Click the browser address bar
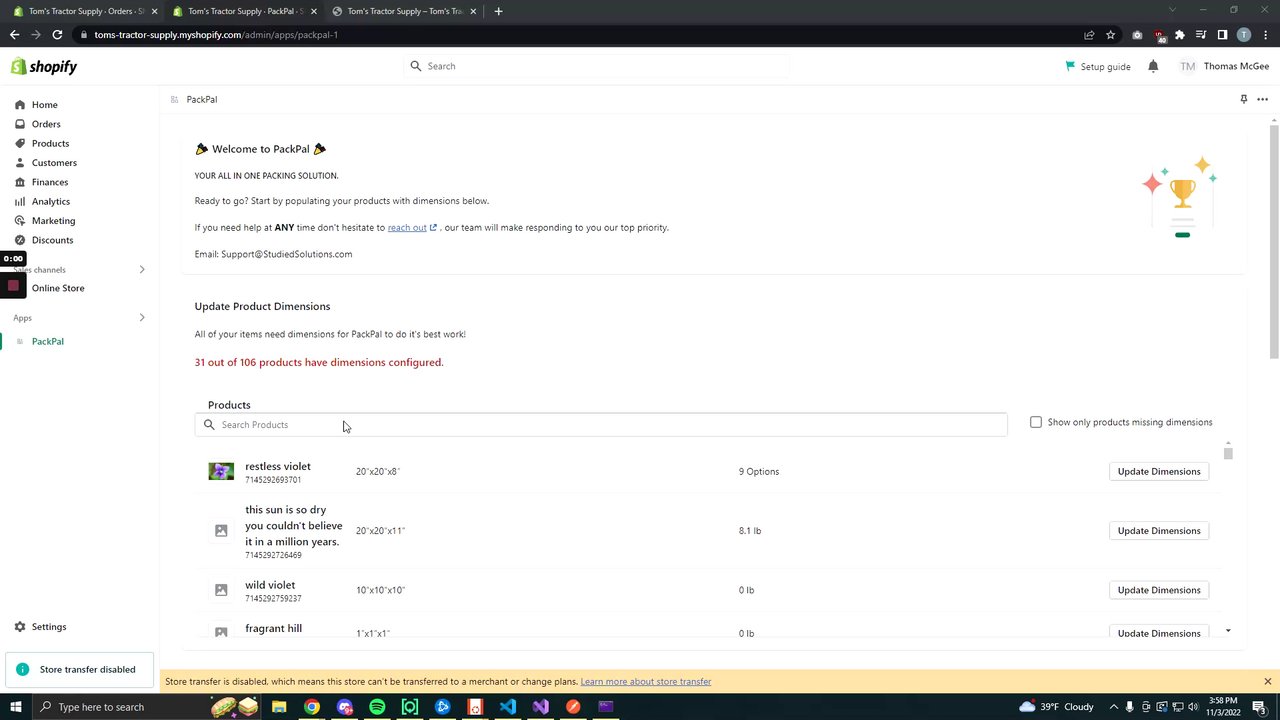This screenshot has width=1280, height=720. (x=580, y=34)
